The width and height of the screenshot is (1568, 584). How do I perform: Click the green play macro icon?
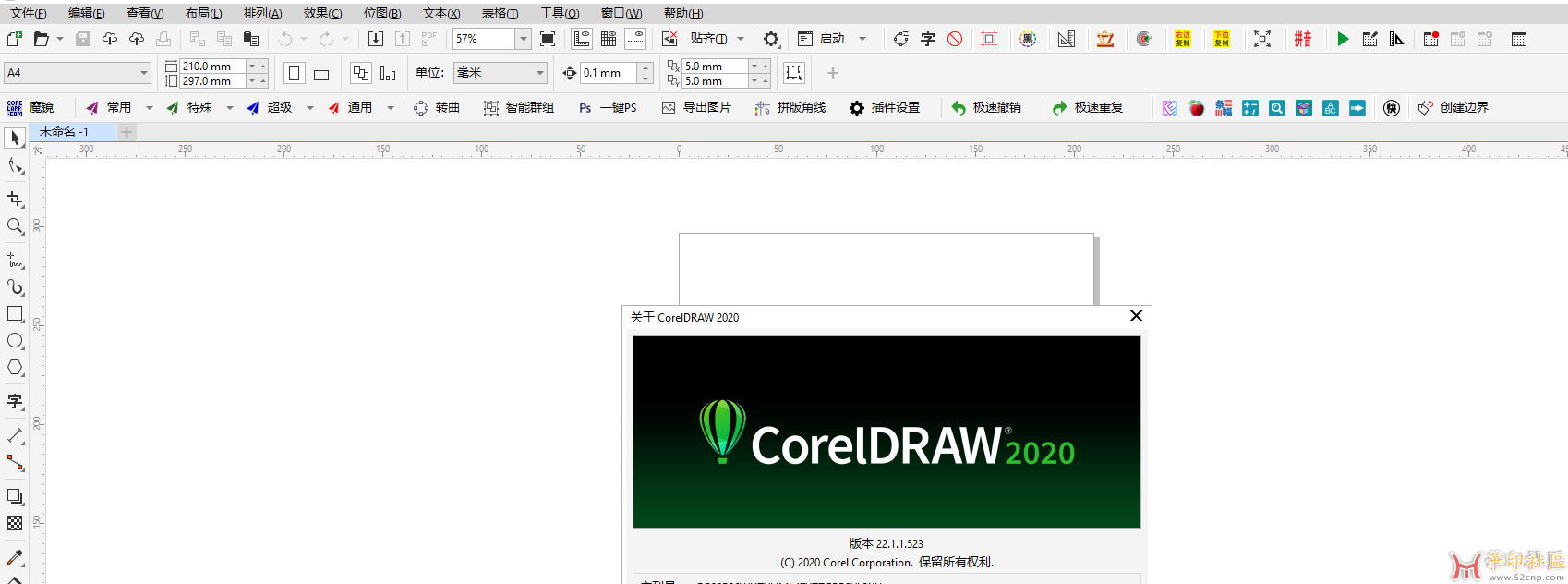tap(1343, 39)
